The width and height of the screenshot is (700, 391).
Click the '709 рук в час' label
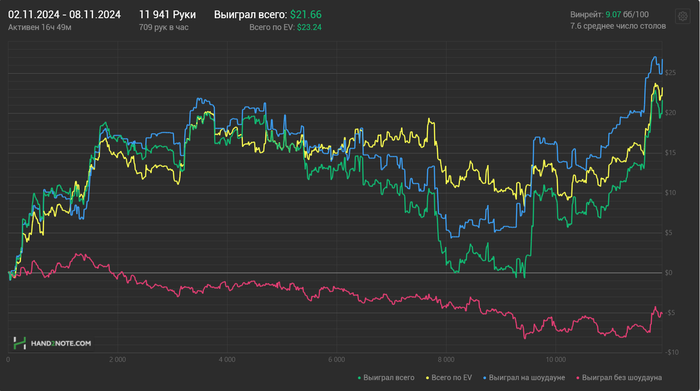click(x=163, y=27)
